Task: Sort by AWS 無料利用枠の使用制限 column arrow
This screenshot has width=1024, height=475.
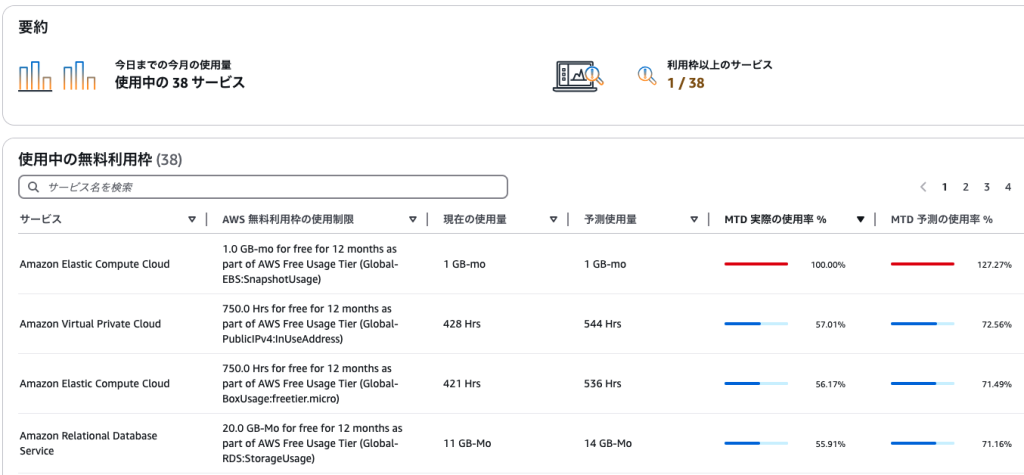Action: point(413,220)
